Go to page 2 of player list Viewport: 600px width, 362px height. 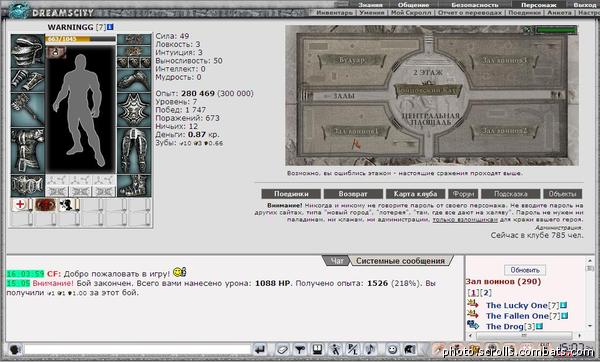[486, 293]
